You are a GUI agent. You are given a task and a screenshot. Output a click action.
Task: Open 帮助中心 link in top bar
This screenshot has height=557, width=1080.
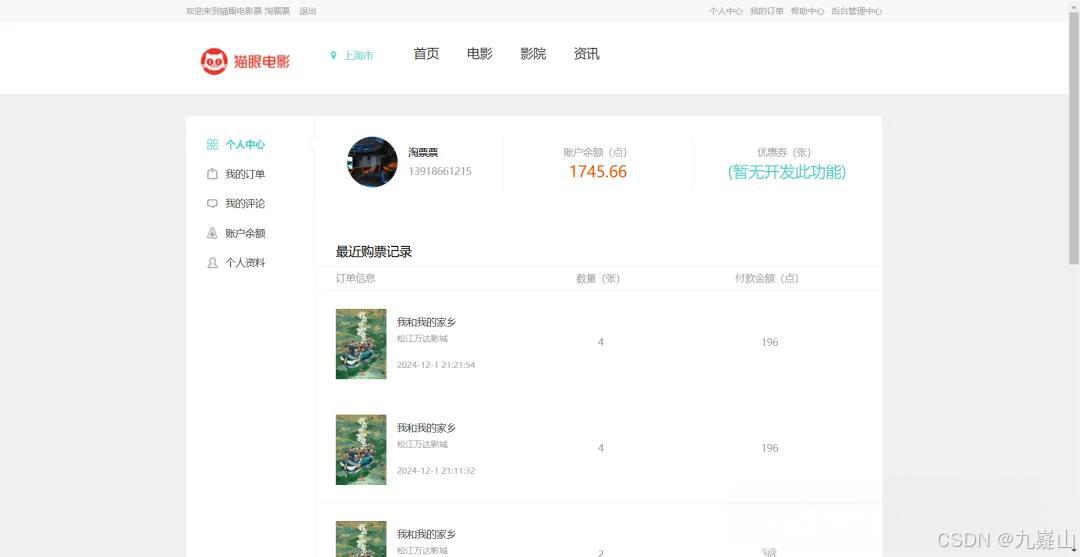coord(807,11)
